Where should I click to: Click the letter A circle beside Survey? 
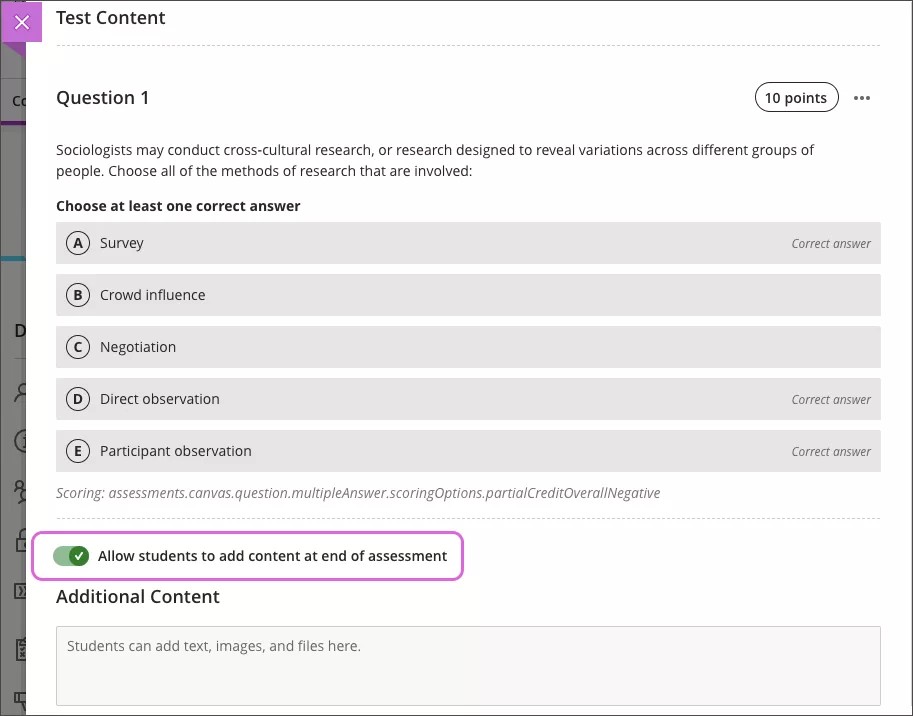[x=78, y=242]
